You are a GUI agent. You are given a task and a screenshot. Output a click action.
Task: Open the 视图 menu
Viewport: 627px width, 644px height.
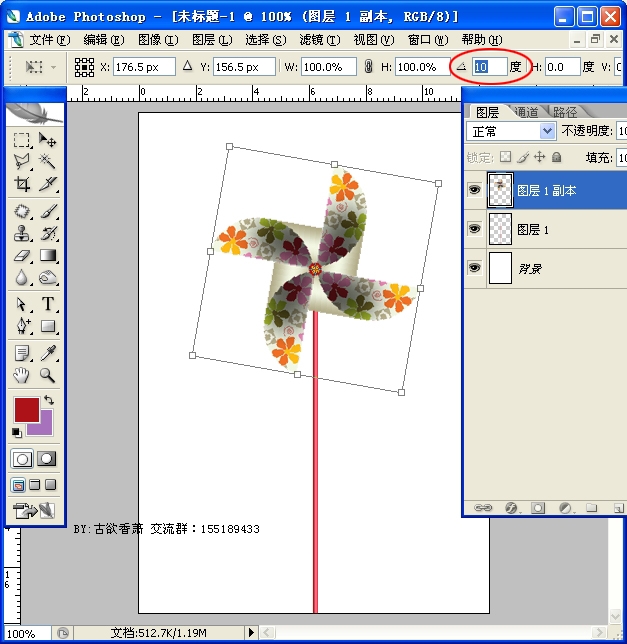tap(374, 40)
